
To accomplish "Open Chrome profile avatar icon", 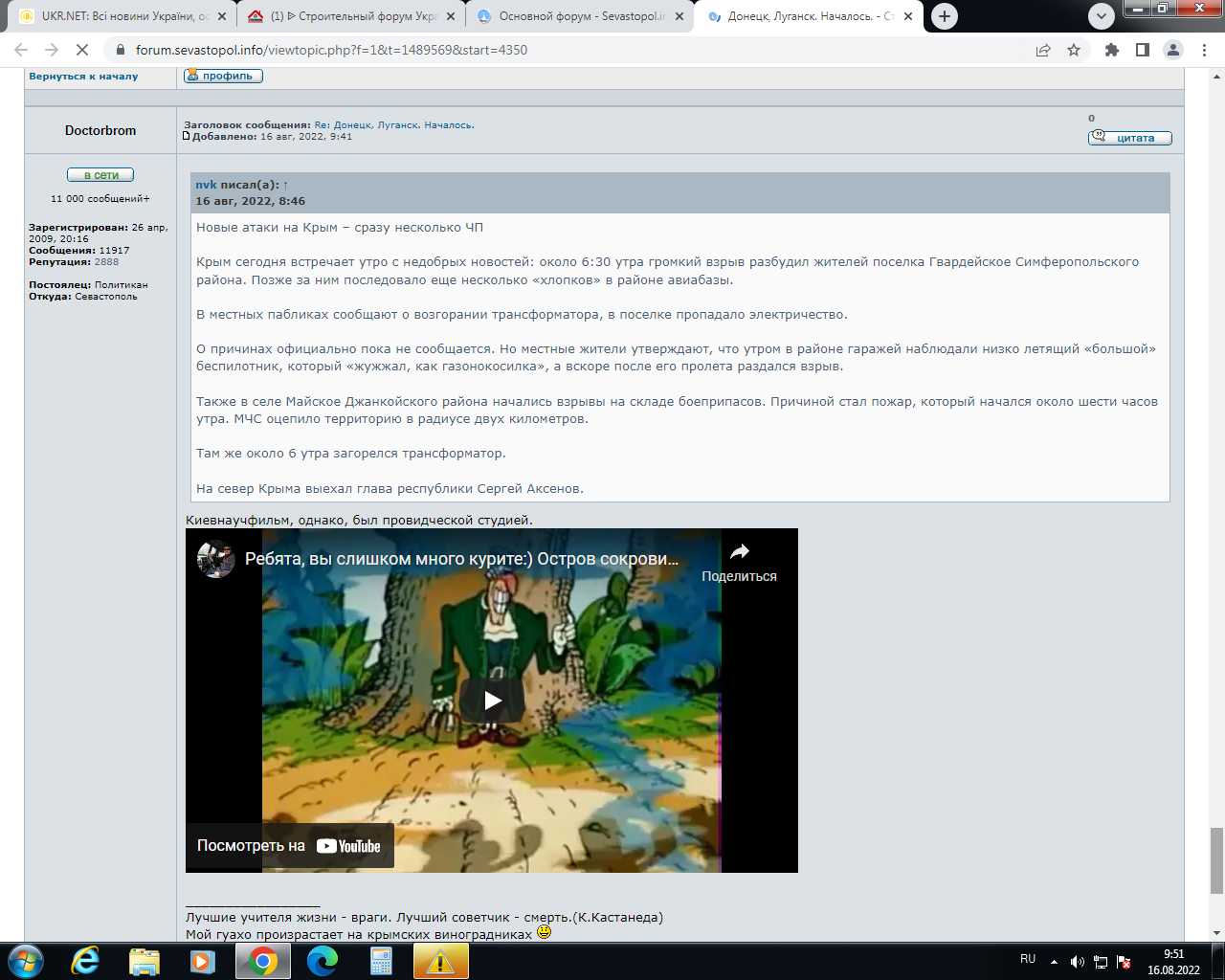I will [x=1172, y=50].
